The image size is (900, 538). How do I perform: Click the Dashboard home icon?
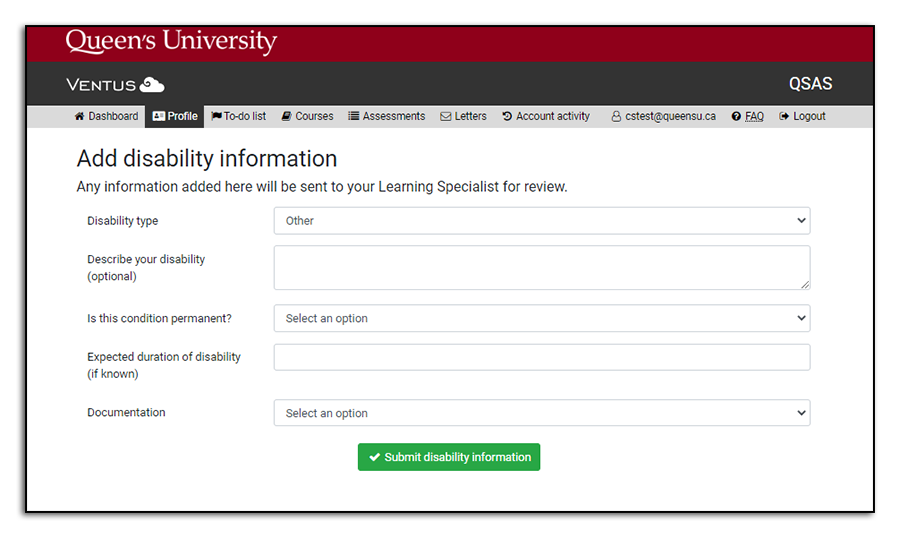(x=79, y=116)
